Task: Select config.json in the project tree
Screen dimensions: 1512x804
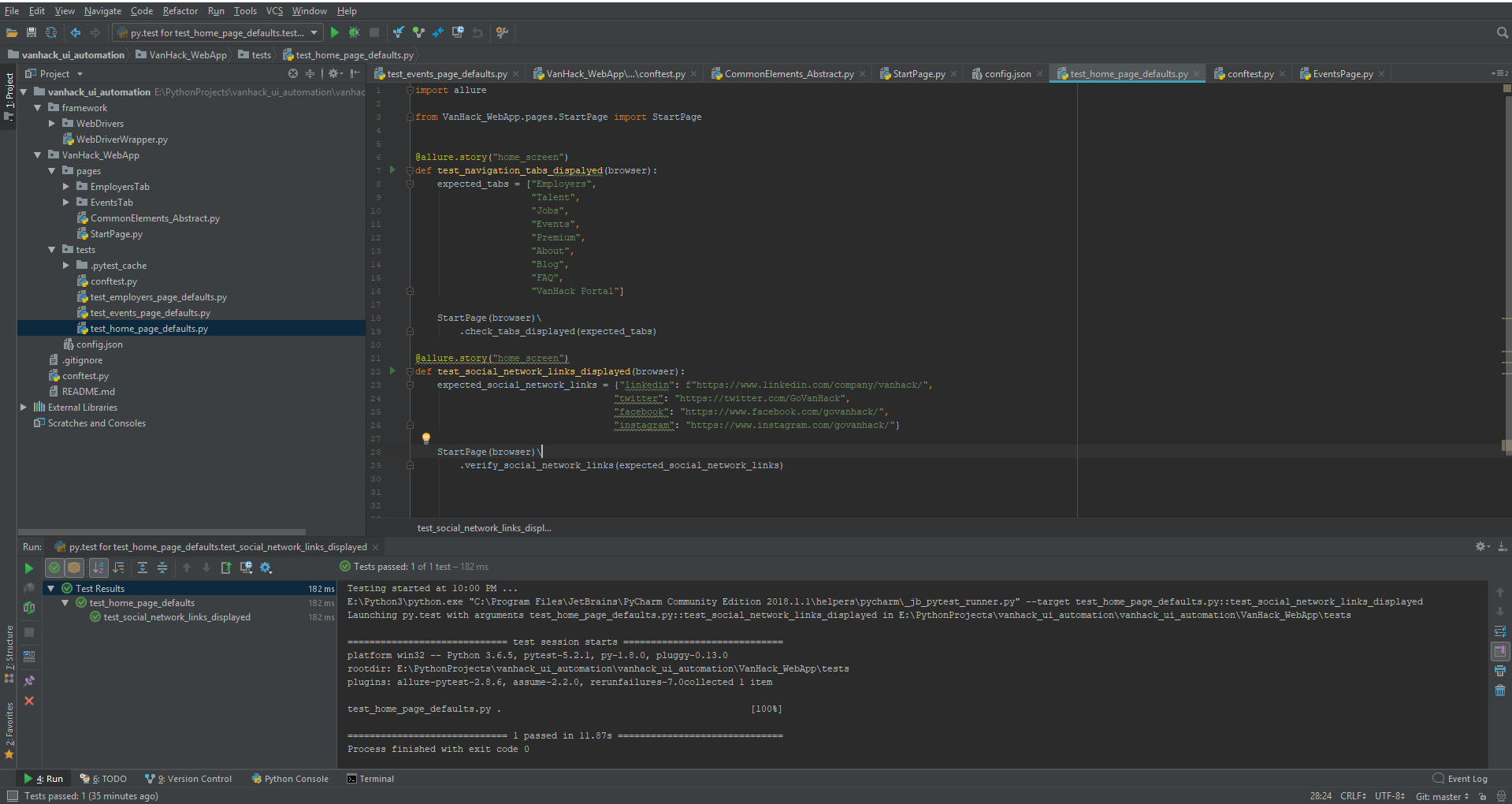Action: point(99,344)
